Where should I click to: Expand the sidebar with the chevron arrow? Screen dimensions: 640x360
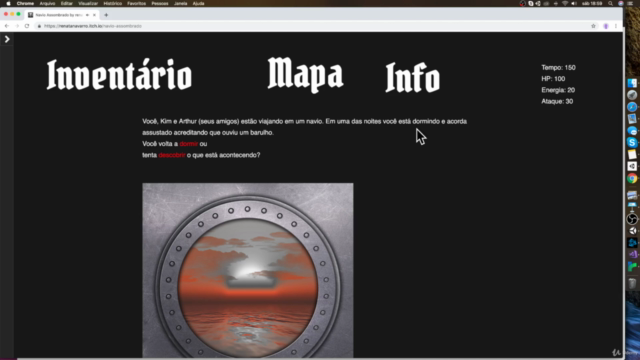7,39
